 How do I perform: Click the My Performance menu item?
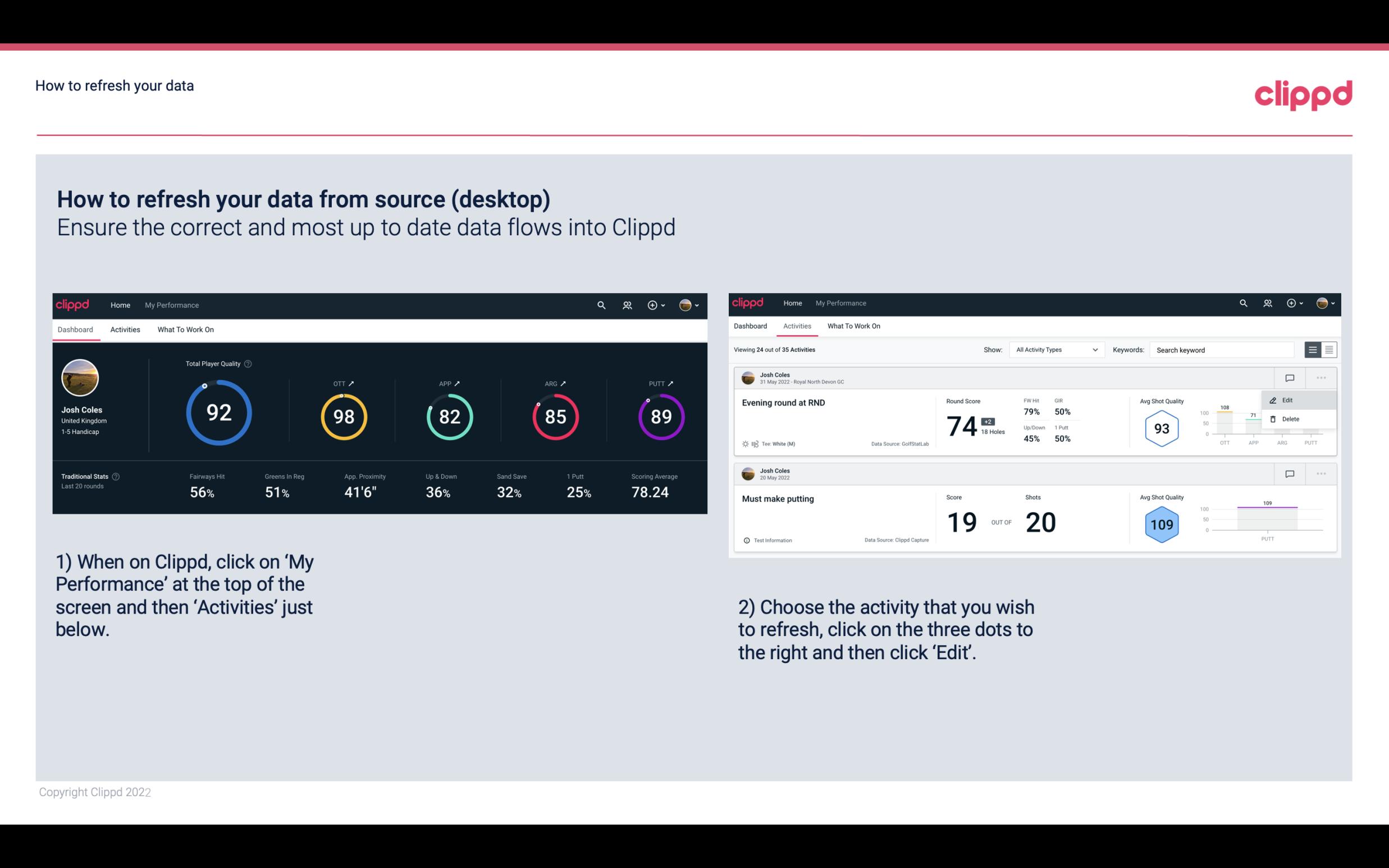click(172, 305)
